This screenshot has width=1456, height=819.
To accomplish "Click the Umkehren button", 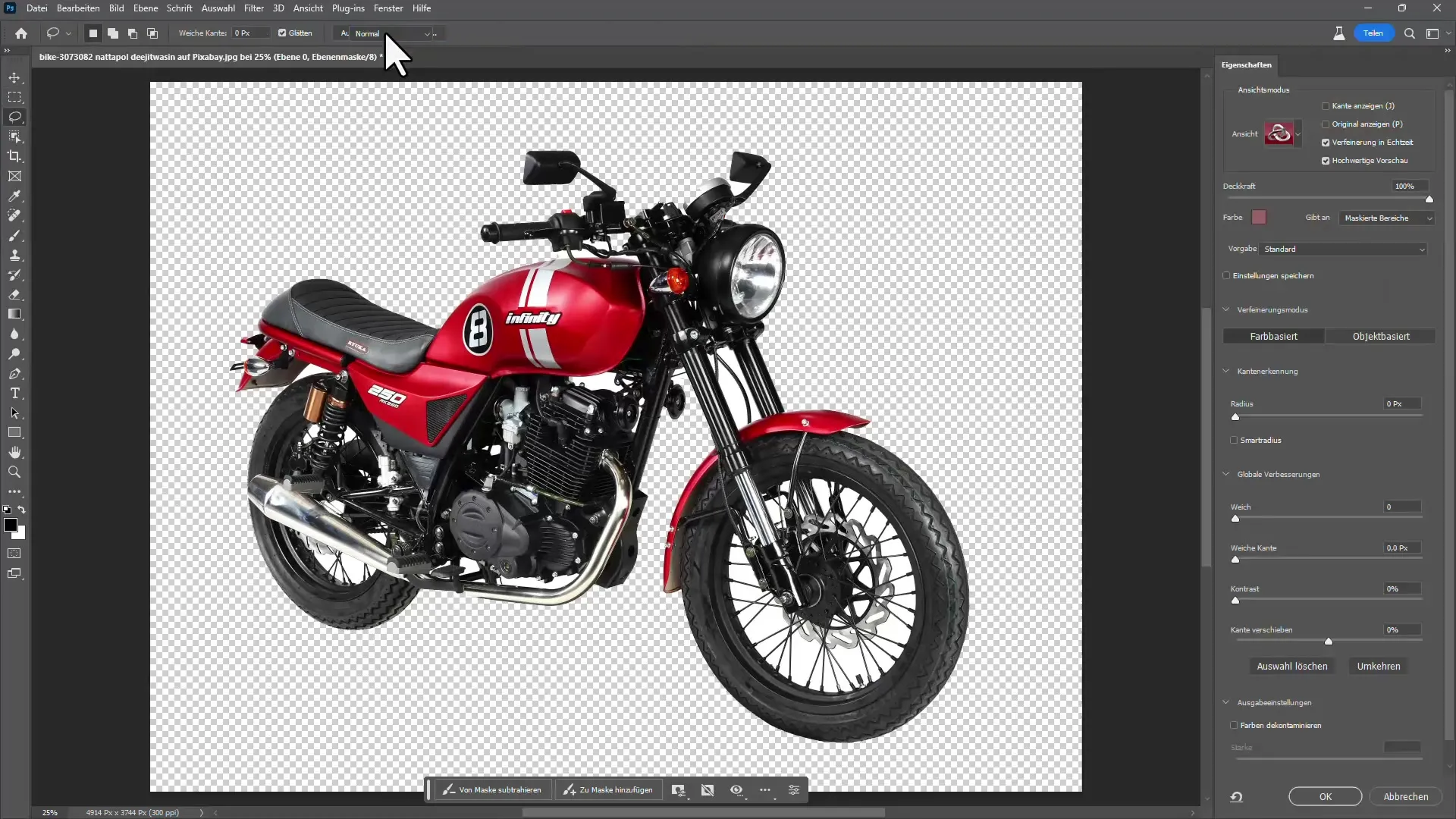I will [1379, 667].
